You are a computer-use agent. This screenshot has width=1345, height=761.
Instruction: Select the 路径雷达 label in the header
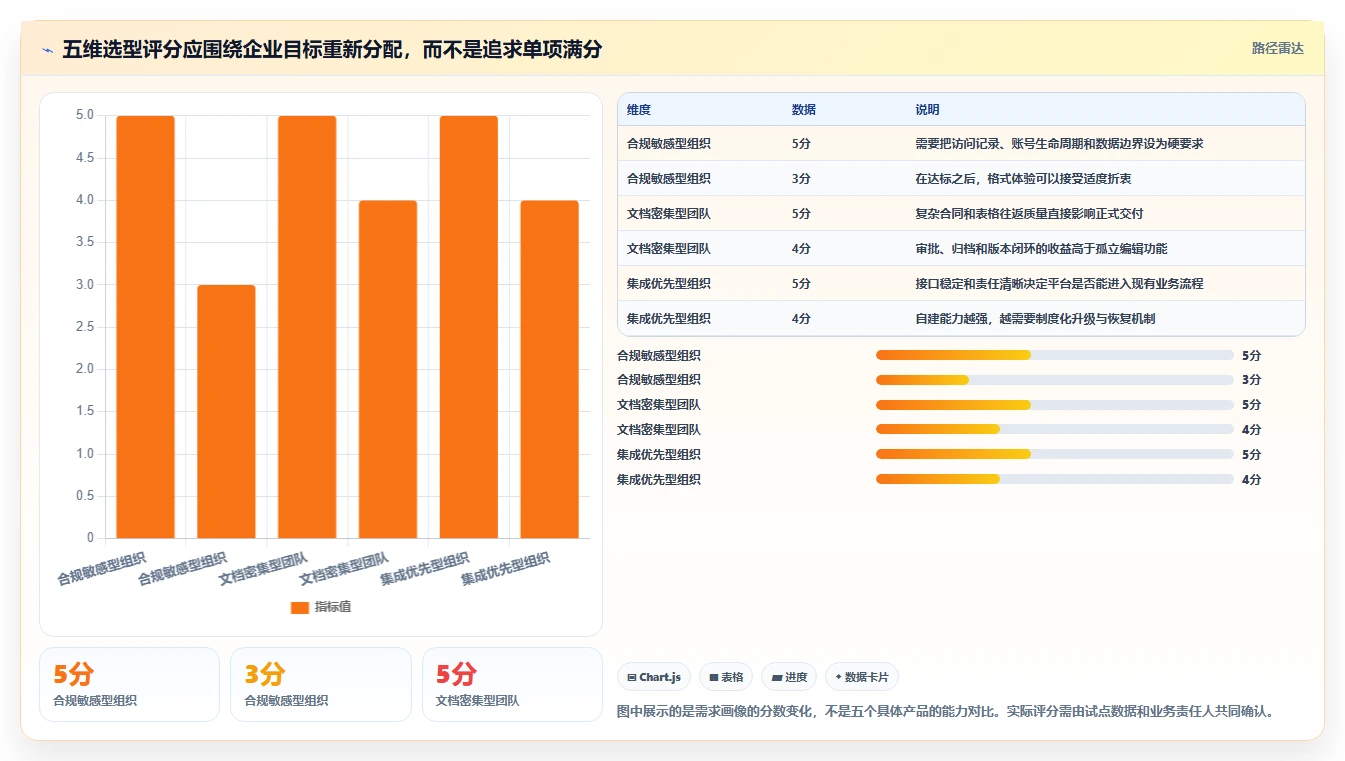[x=1278, y=48]
